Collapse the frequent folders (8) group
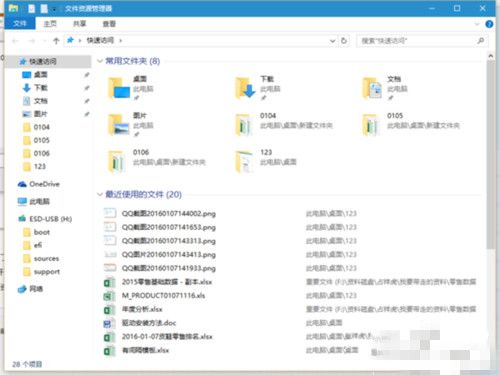Viewport: 500px width, 375px height. coord(100,61)
